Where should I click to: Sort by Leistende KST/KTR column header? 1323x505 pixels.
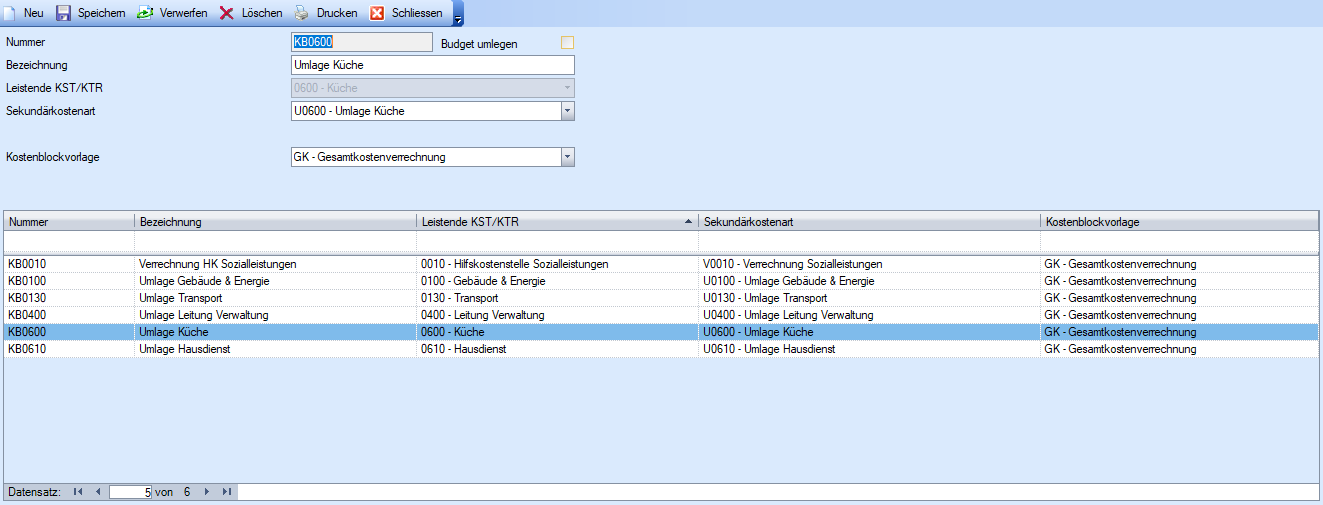pos(557,221)
